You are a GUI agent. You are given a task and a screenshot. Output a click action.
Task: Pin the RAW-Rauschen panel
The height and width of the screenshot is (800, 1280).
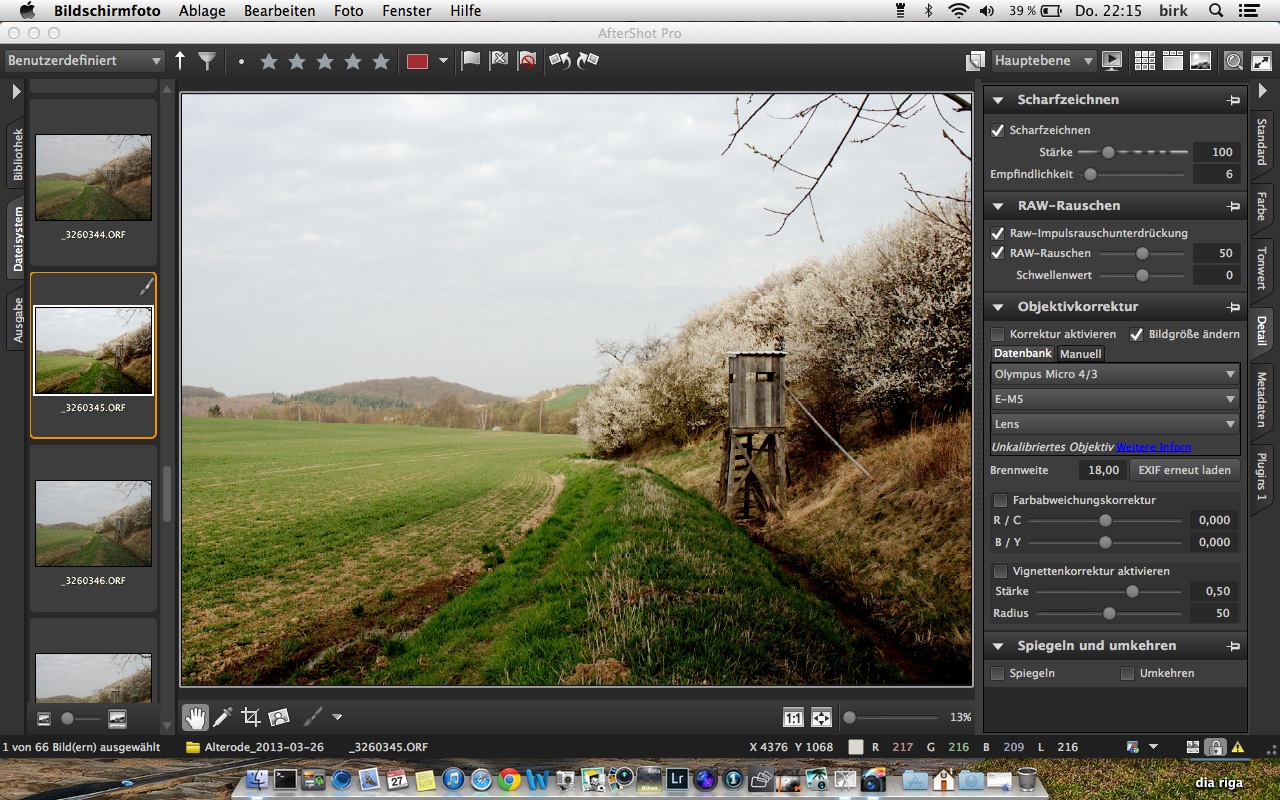tap(1233, 206)
